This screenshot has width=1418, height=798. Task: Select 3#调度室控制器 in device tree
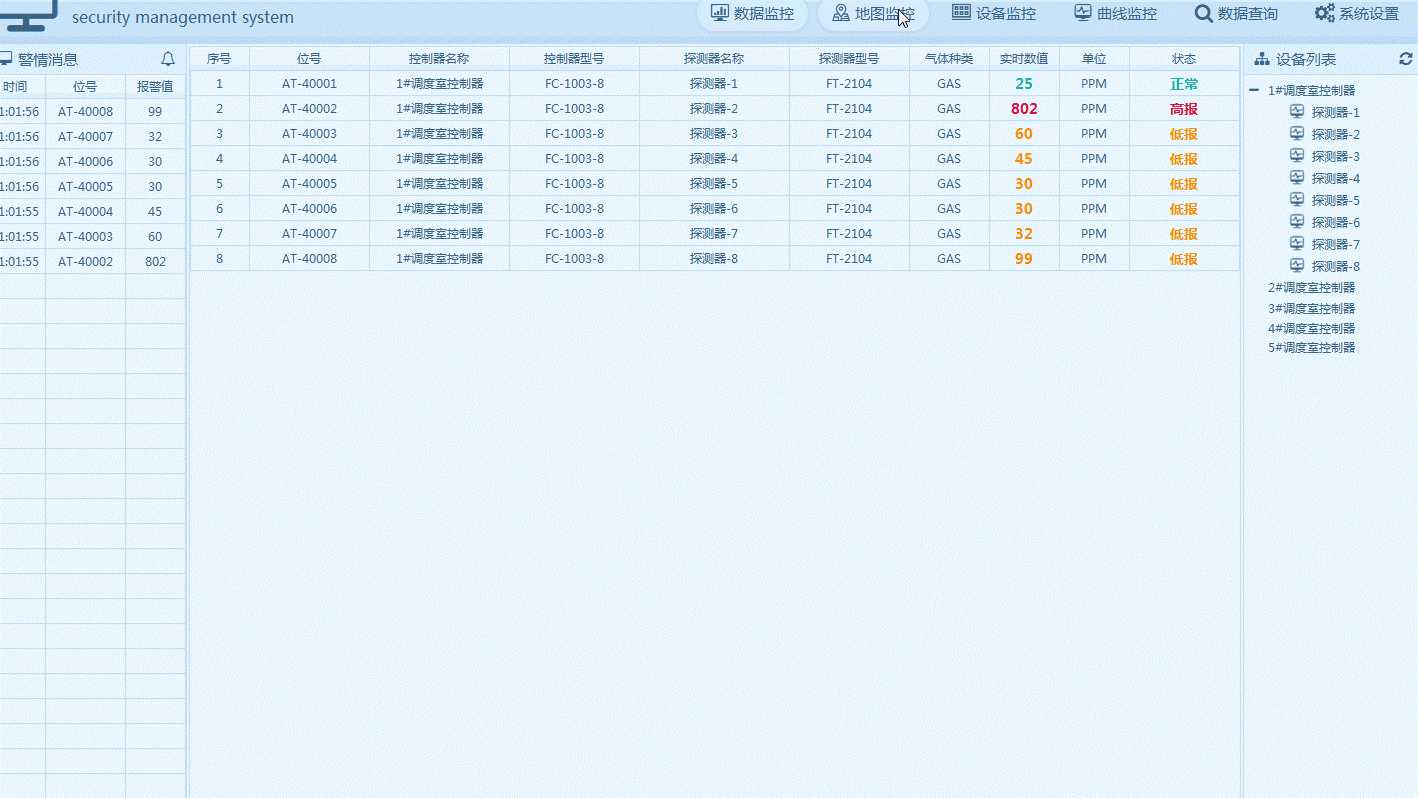click(x=1312, y=309)
